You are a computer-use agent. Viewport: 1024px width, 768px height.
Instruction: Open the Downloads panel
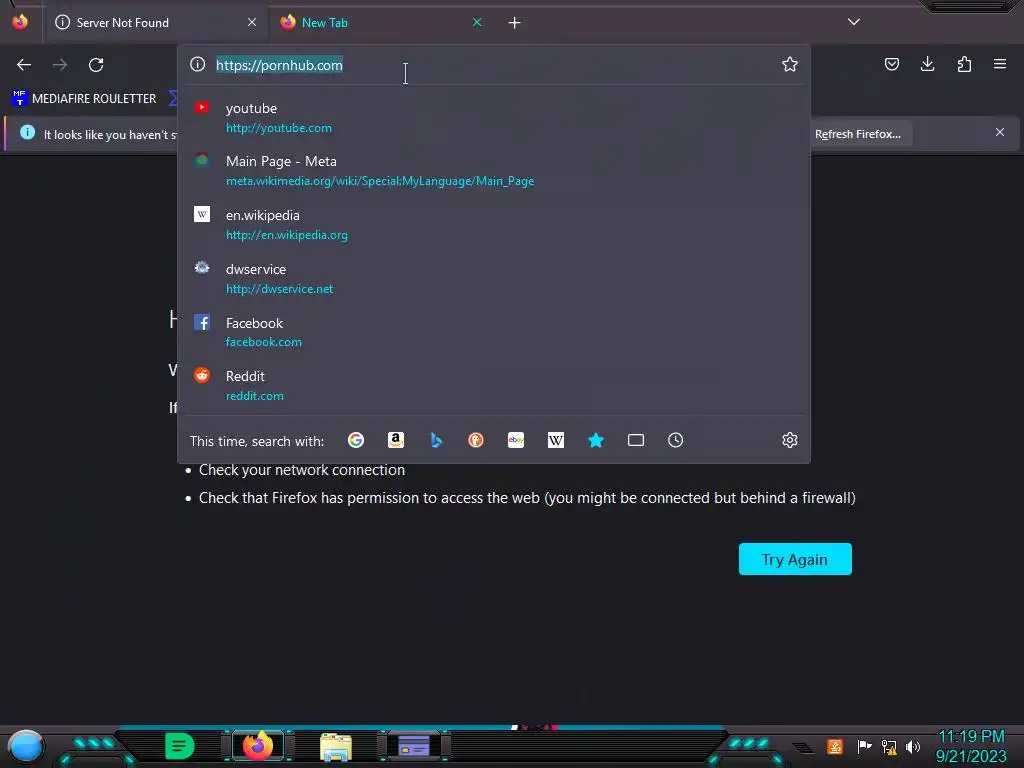[927, 64]
